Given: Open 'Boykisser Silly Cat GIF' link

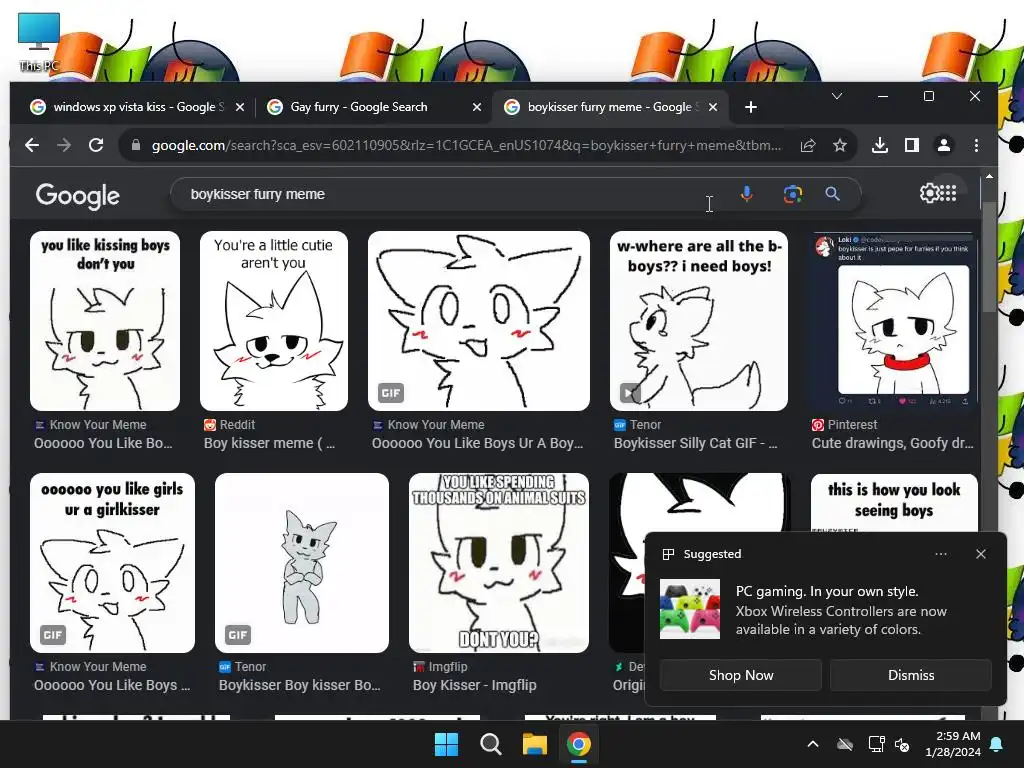Looking at the screenshot, I should [696, 443].
